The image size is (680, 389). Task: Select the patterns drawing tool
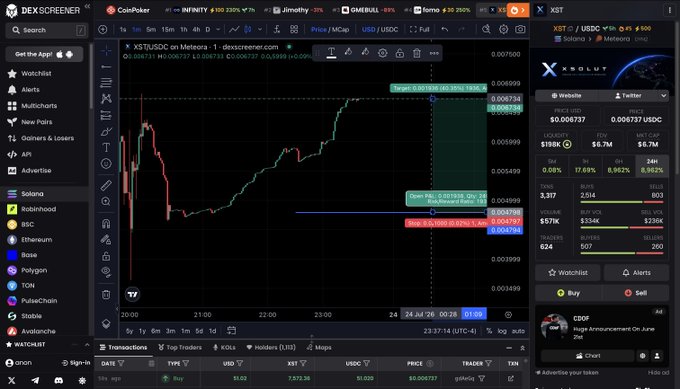(x=106, y=99)
